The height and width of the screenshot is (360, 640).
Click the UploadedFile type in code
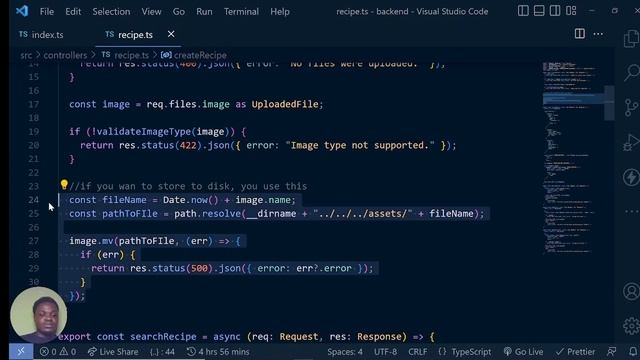[285, 104]
